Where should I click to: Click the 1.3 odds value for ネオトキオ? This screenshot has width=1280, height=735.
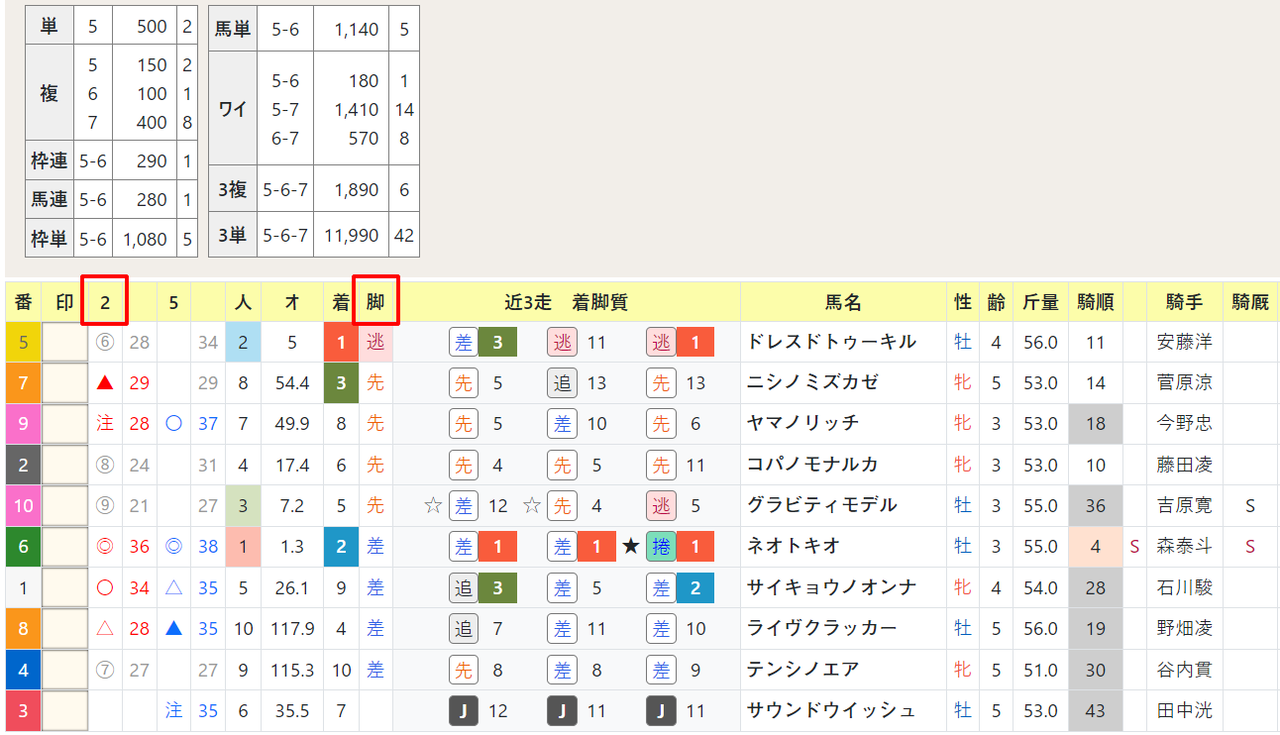(293, 546)
